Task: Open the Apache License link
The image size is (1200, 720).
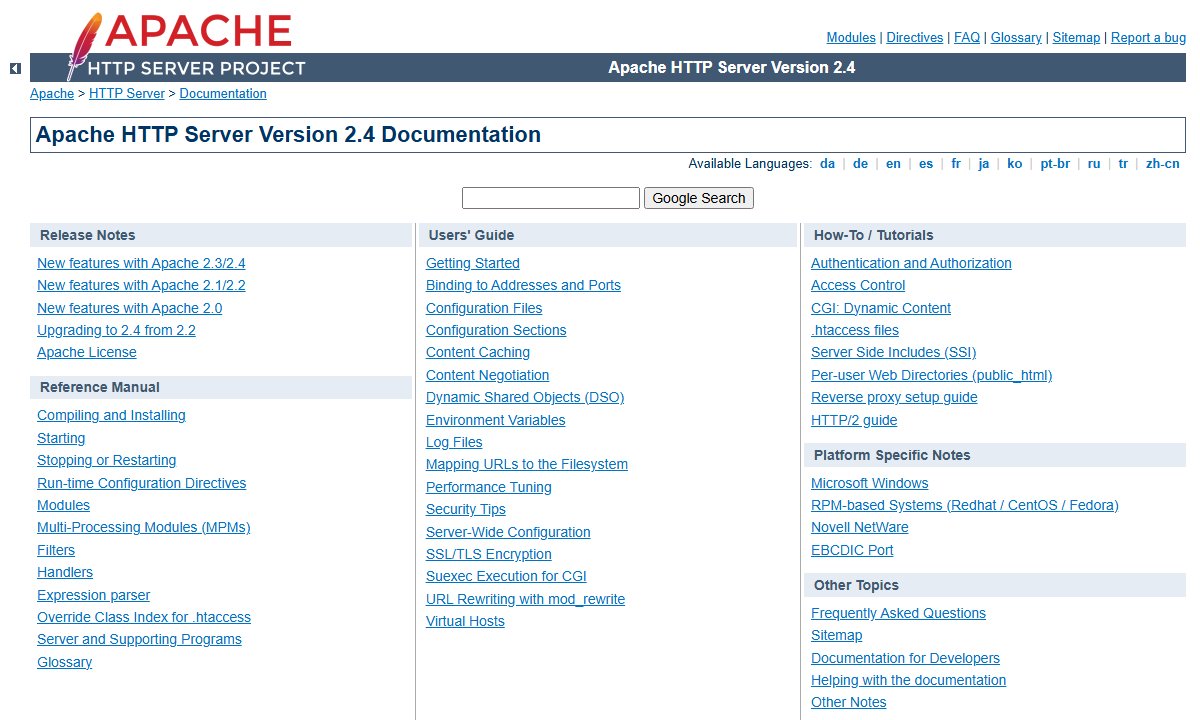Action: click(x=87, y=353)
